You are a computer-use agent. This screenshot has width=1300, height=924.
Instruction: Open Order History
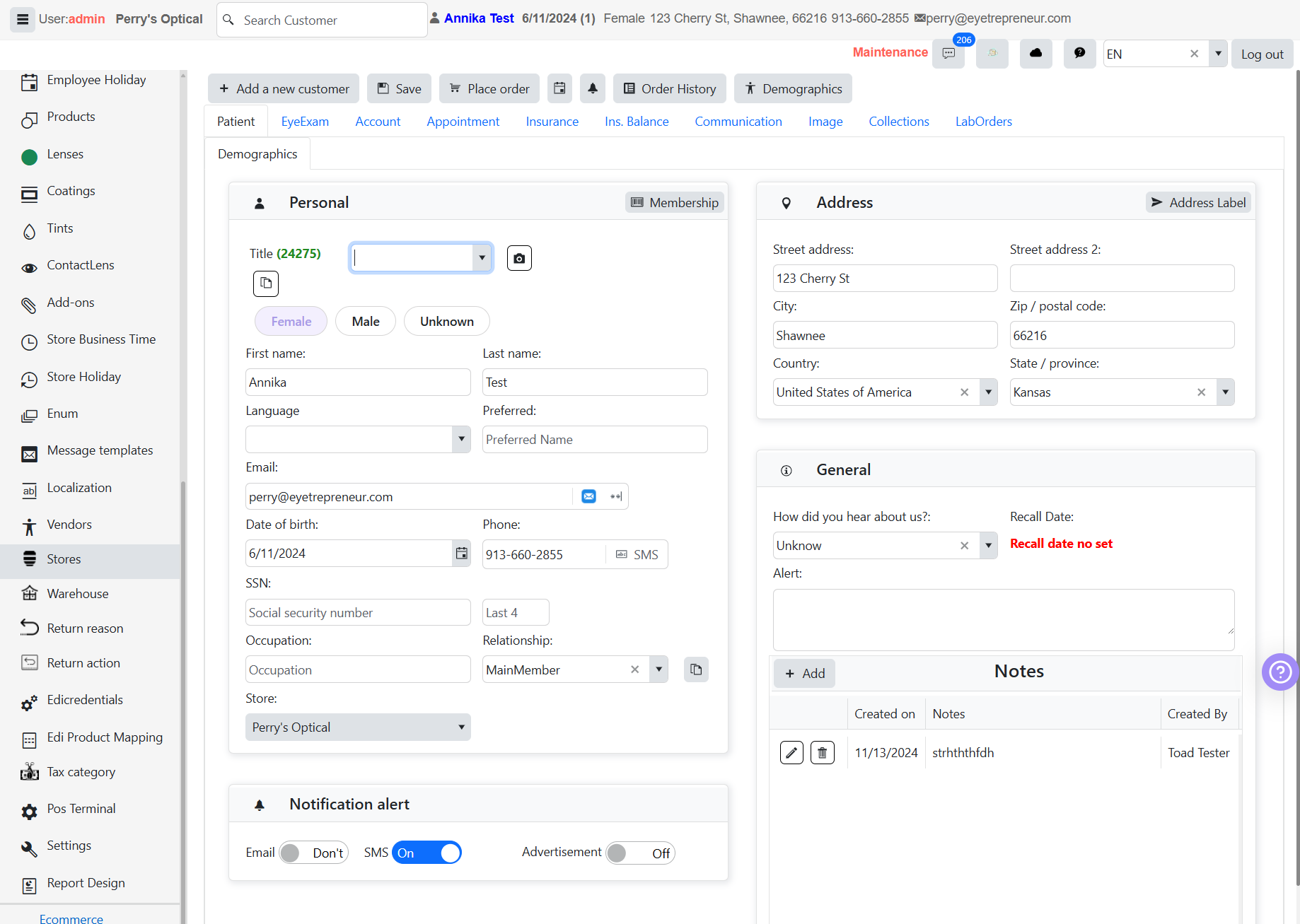coord(670,88)
